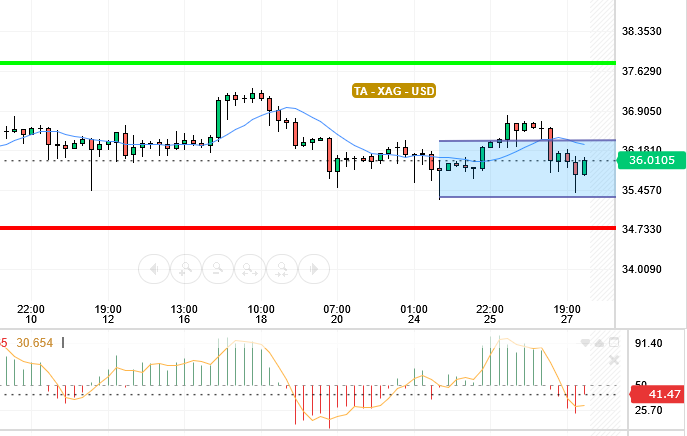Select the orange signal line in indicator pane
Viewport: 687px width, 436px height.
pyautogui.click(x=285, y=378)
